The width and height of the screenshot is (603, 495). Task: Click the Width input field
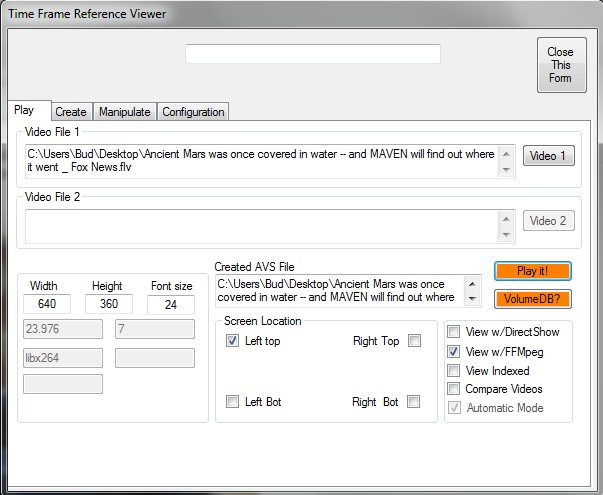tap(47, 304)
